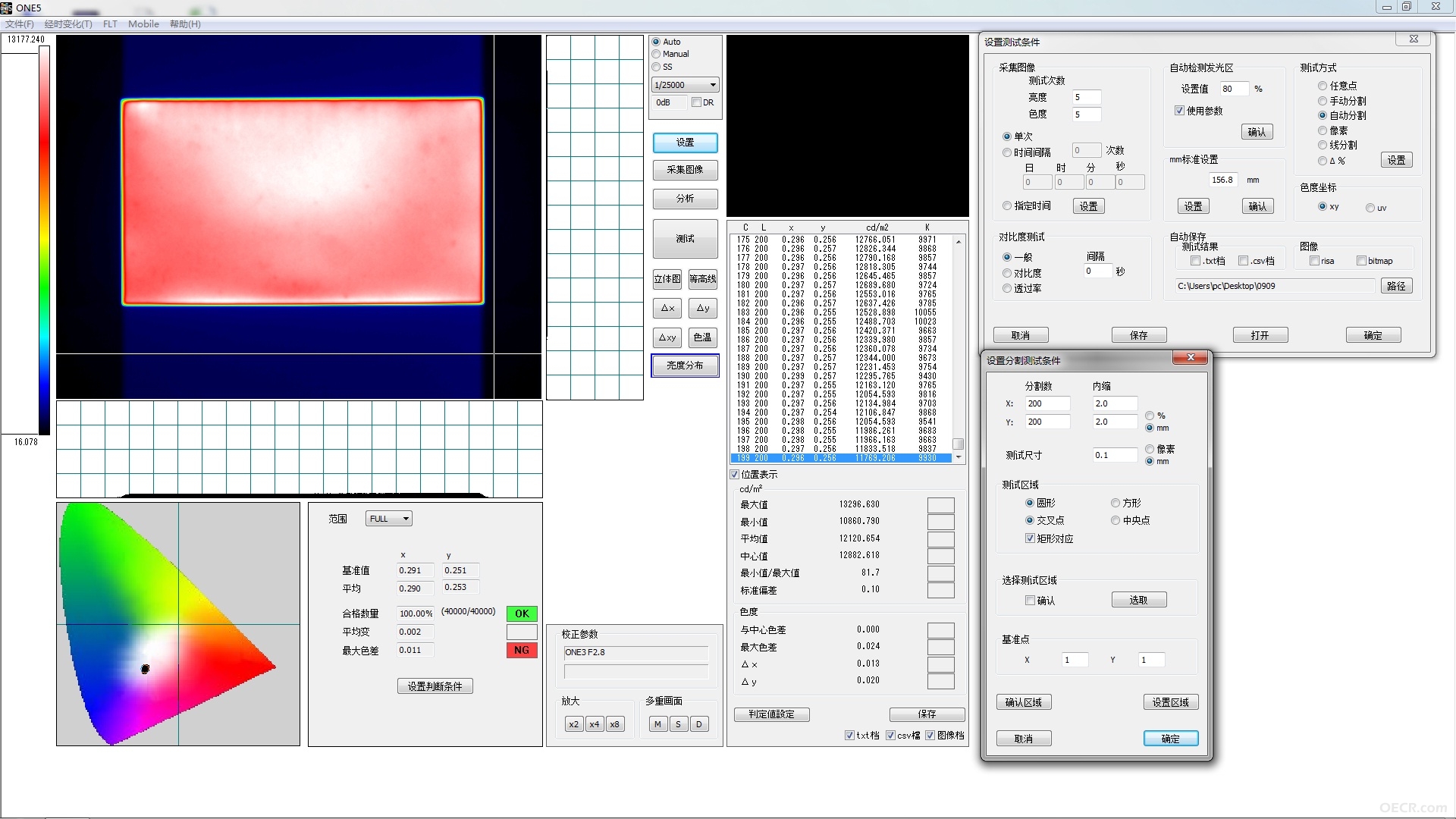Click the Δy chromaticity button
Viewport: 1456px width, 819px height.
(702, 308)
